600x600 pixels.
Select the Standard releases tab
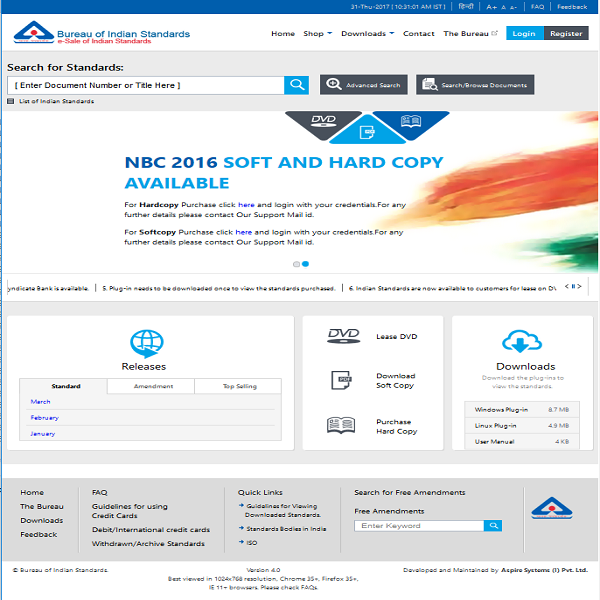click(x=64, y=386)
